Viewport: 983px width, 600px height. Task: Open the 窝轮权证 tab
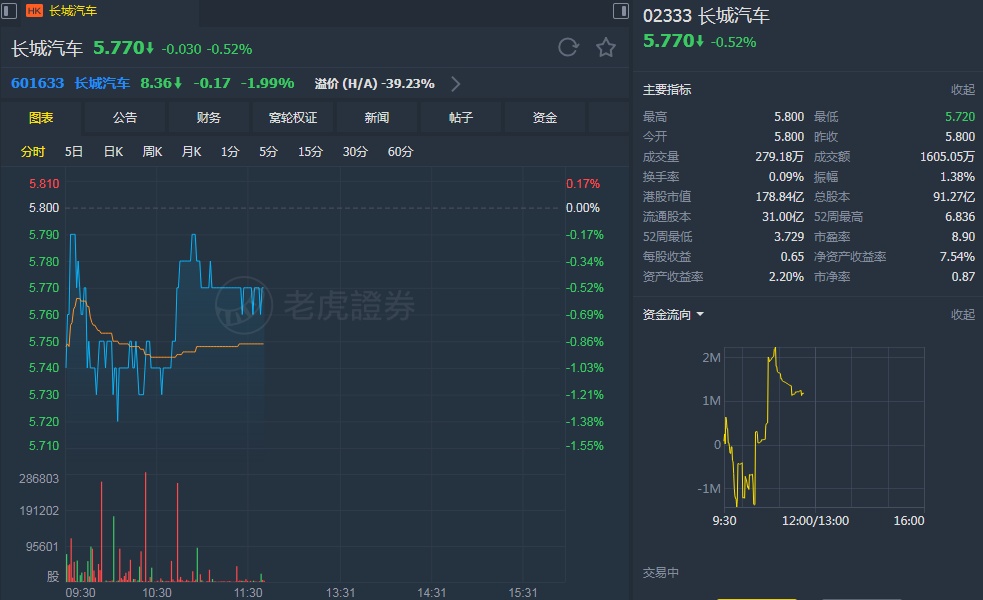(x=293, y=117)
